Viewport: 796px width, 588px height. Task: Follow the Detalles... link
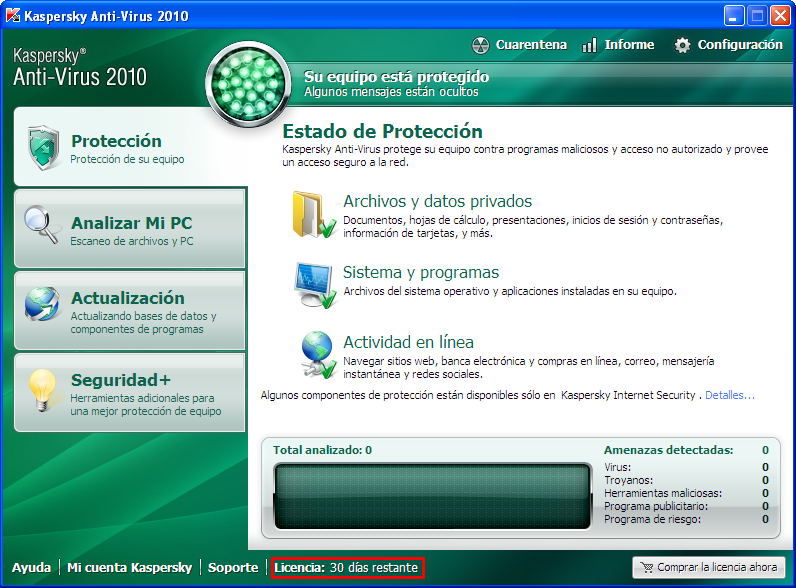729,395
